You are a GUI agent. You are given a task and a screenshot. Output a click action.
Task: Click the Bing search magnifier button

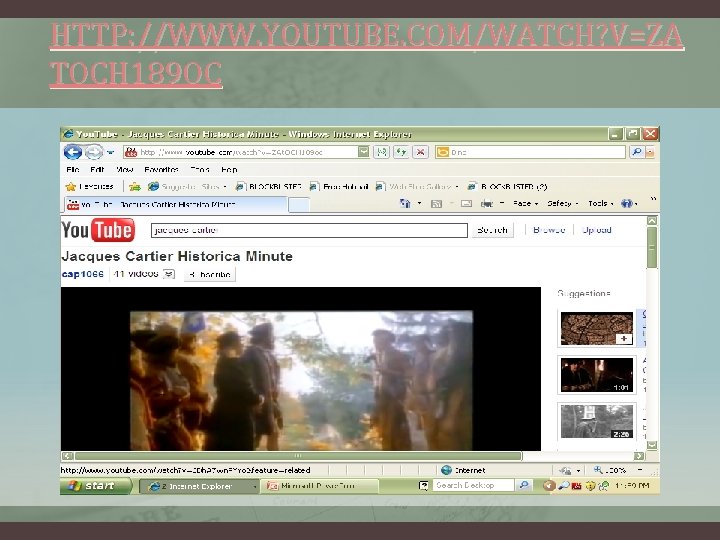[x=636, y=152]
